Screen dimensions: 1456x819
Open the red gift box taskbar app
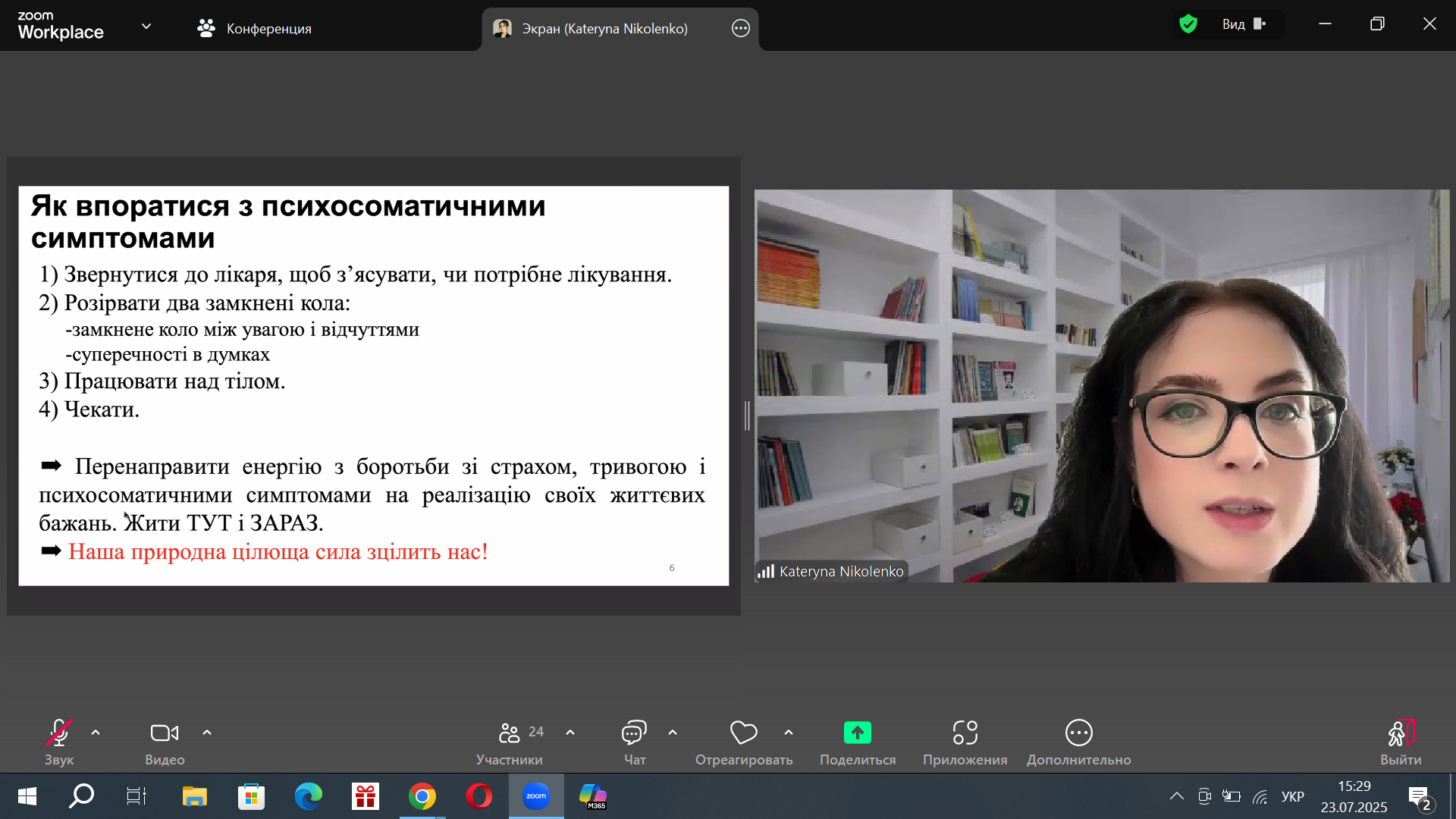[366, 796]
